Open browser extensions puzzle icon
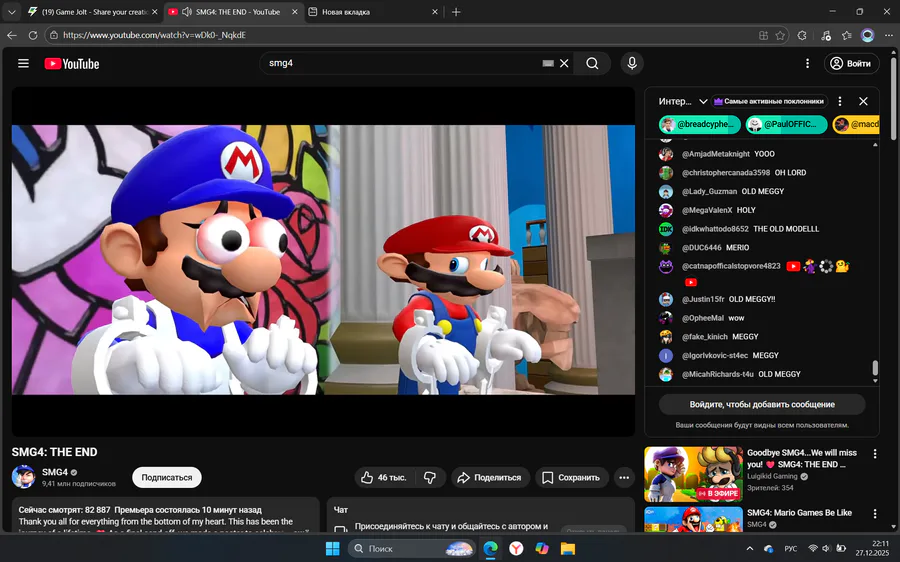This screenshot has width=900, height=562. 802,35
